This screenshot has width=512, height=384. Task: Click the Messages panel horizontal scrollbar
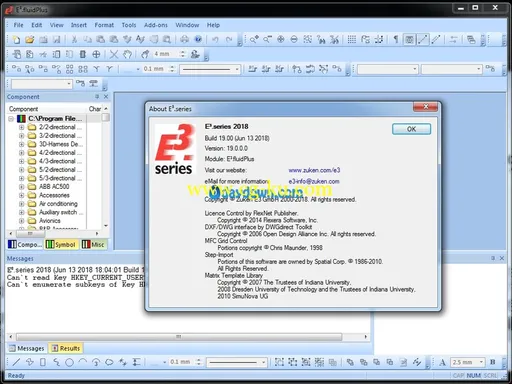[188, 337]
